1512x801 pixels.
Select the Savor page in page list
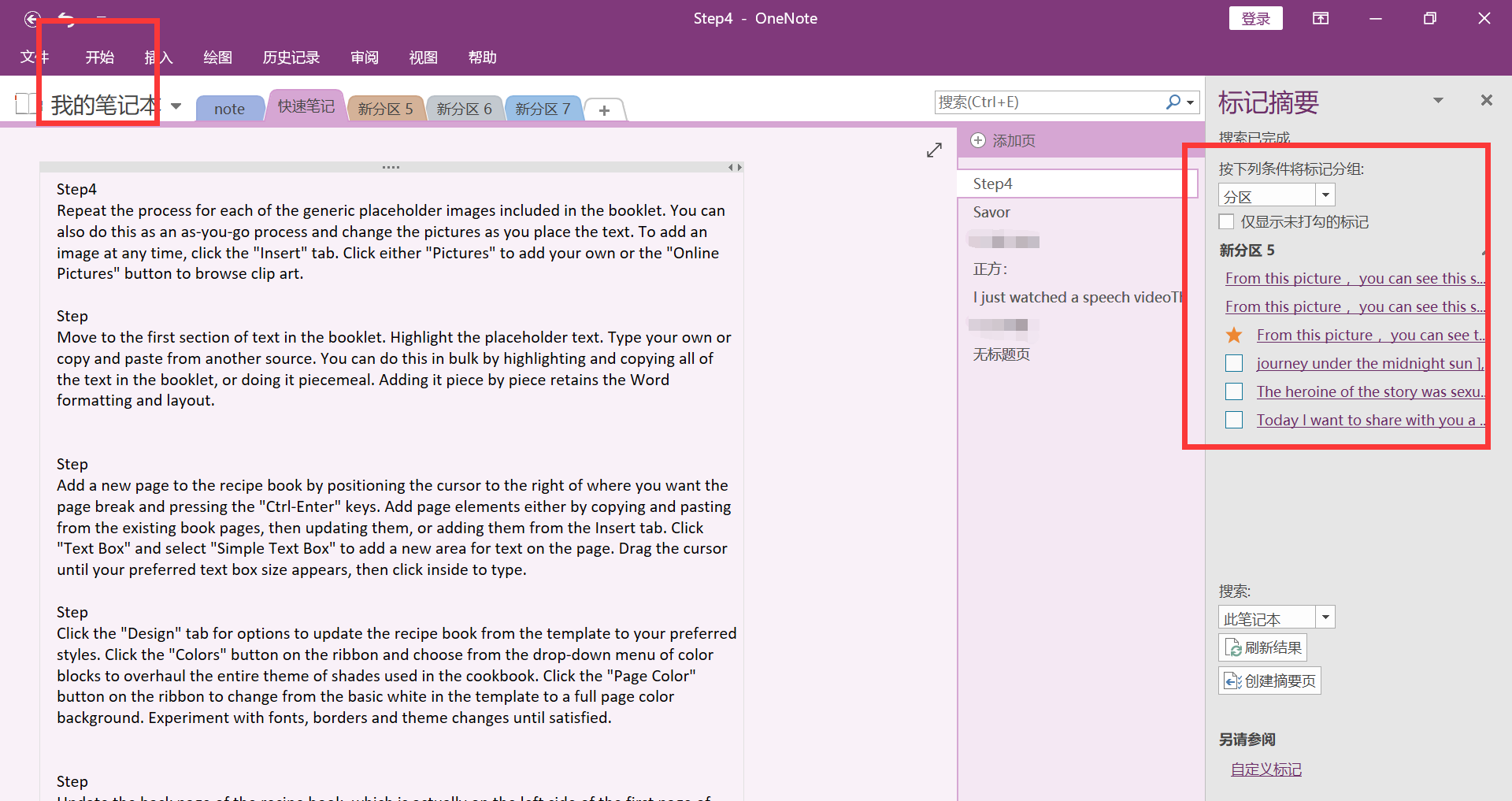tap(991, 211)
